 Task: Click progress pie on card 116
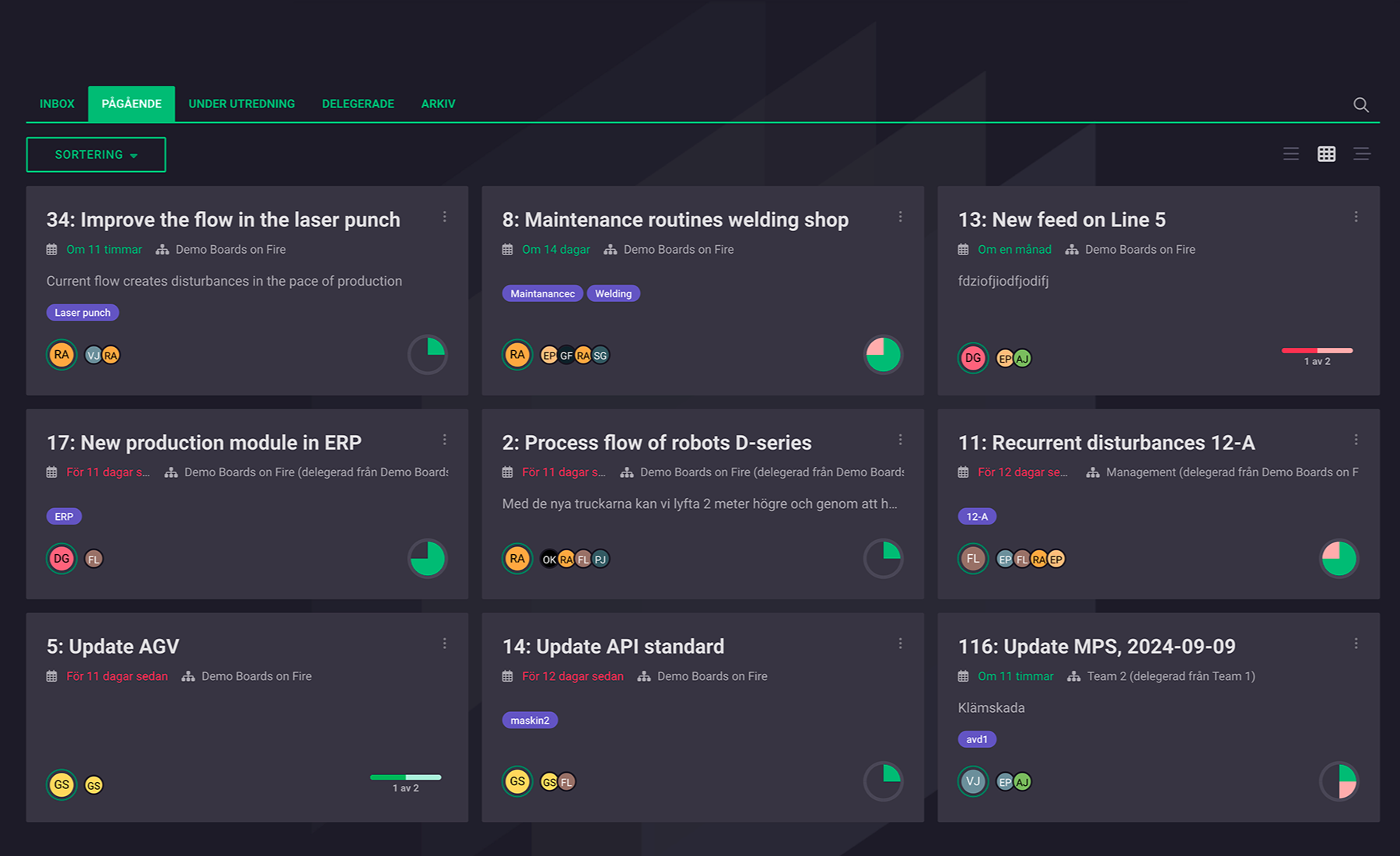coord(1339,781)
